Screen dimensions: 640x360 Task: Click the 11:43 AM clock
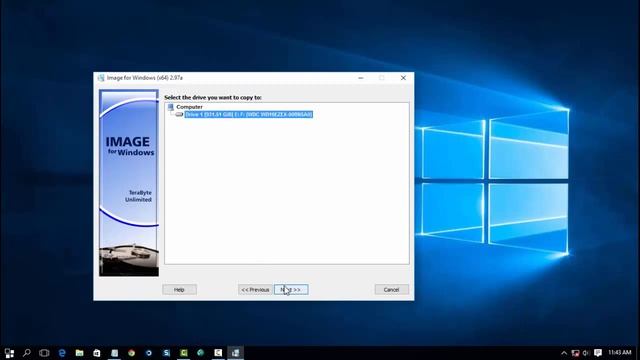coord(620,353)
